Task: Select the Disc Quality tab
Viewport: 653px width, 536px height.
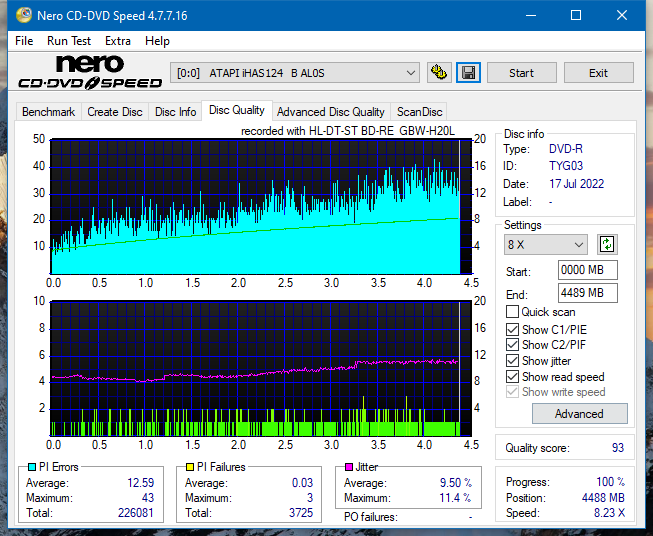Action: pyautogui.click(x=237, y=110)
